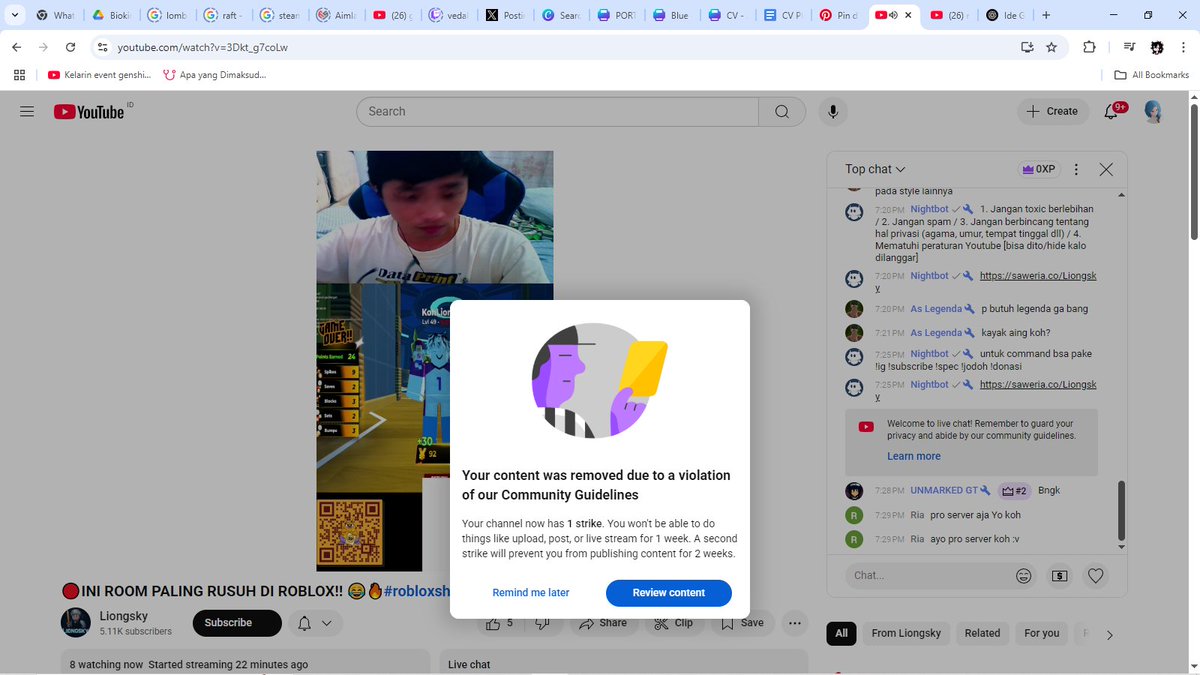1200x675 pixels.
Task: Open the #robloxsh hashtag link
Action: click(417, 591)
